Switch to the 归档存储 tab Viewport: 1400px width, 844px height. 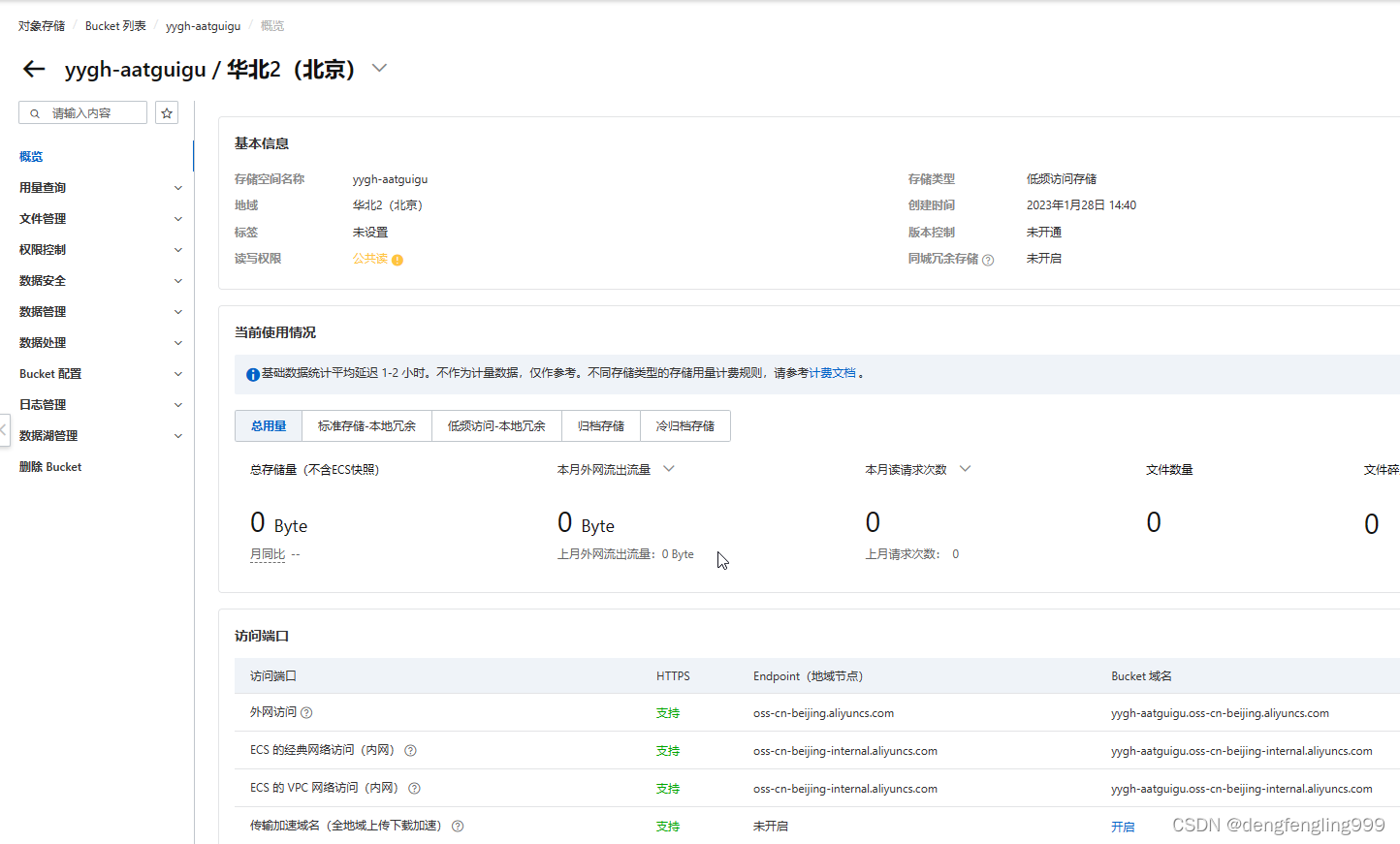tap(601, 426)
